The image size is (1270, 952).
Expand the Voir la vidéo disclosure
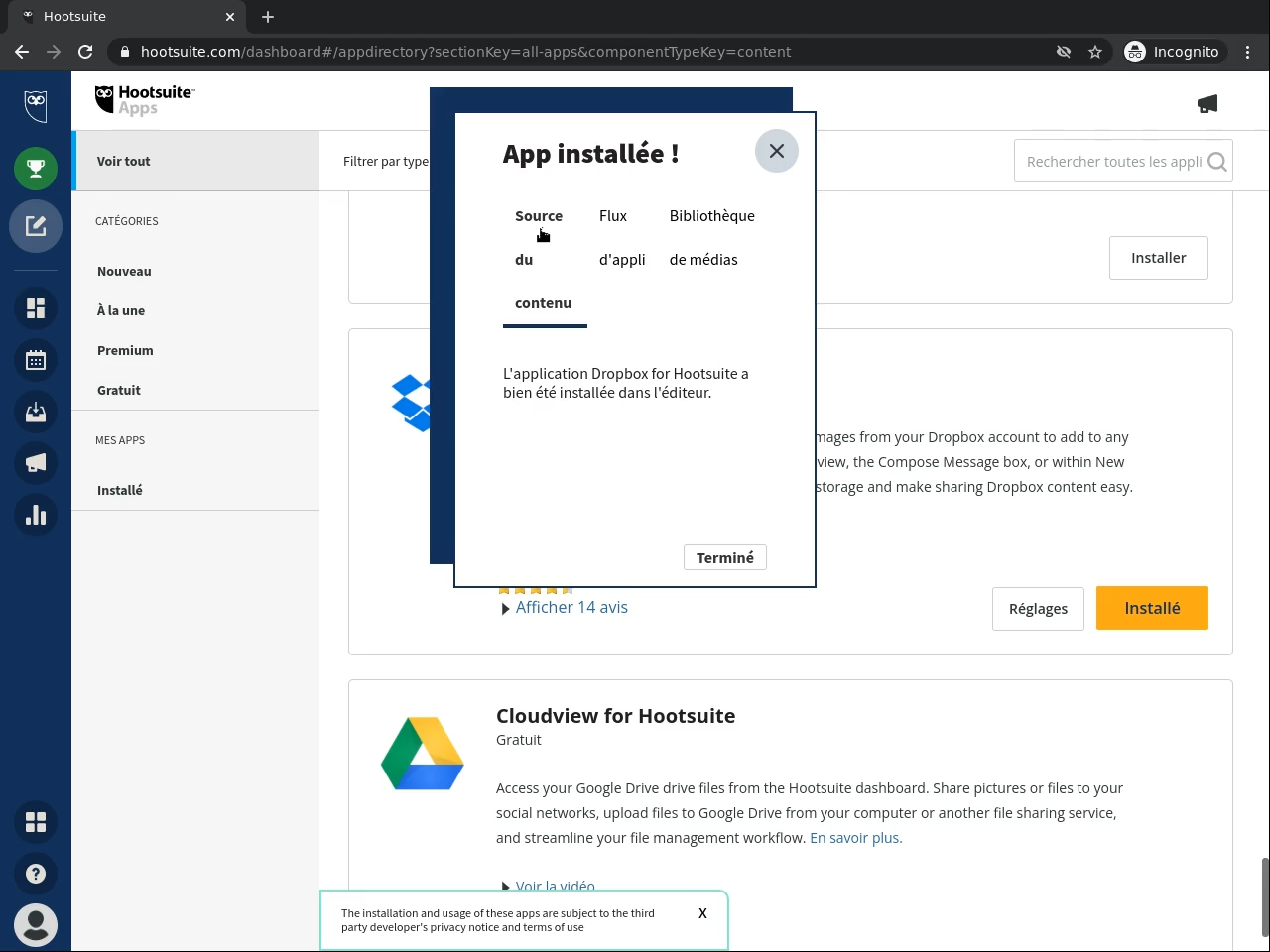(555, 886)
